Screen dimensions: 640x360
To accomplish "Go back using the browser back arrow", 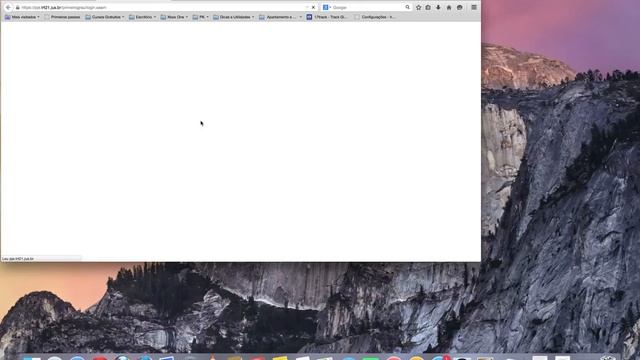I will (x=8, y=7).
